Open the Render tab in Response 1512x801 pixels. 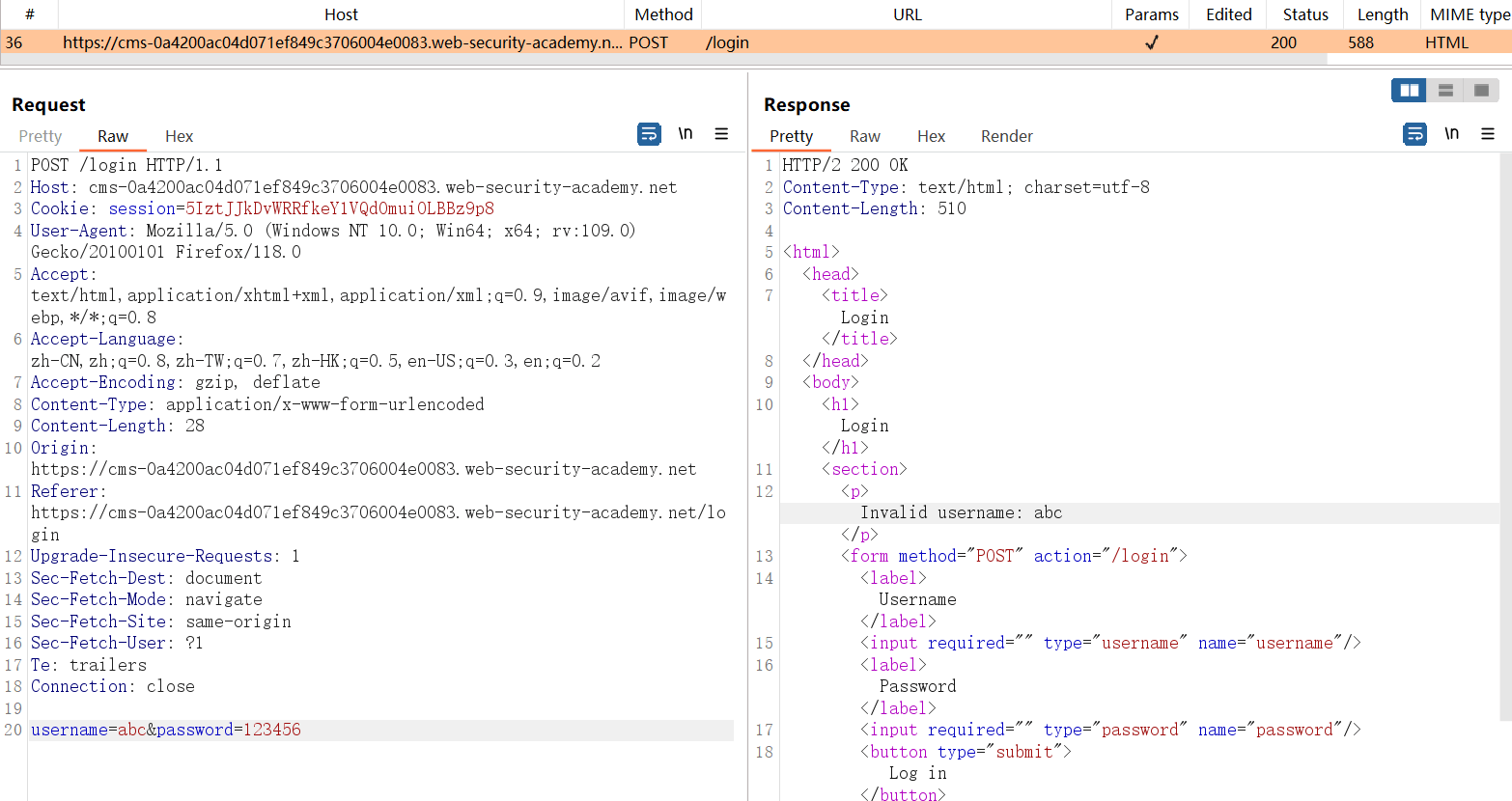click(x=1006, y=136)
